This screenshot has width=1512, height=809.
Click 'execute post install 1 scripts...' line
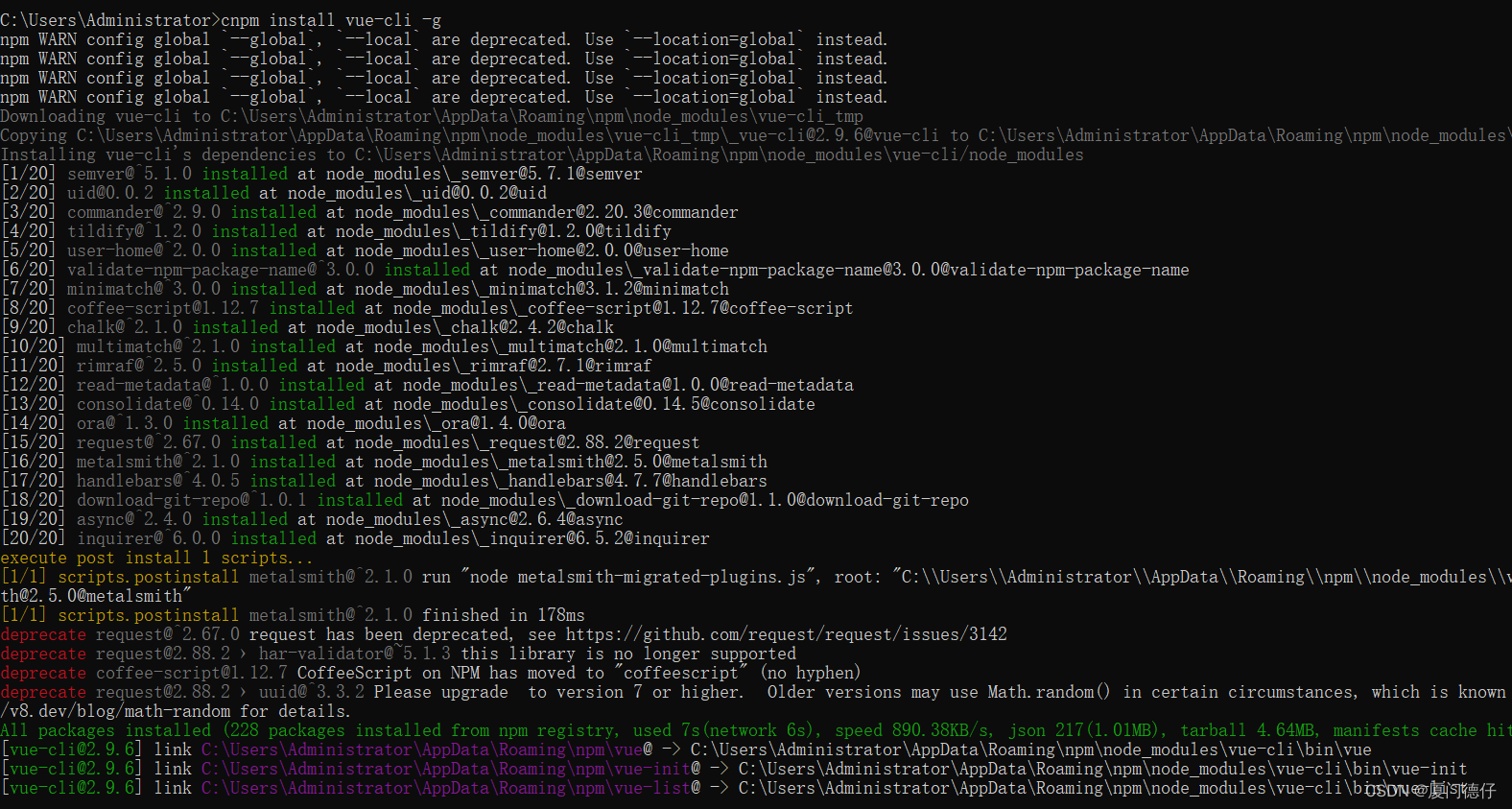pyautogui.click(x=156, y=558)
